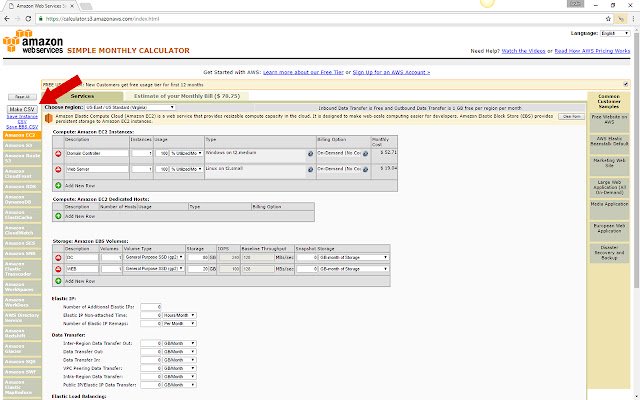Viewport: 640px width, 400px height.
Task: Load the Free Website on AWS sample
Action: click(609, 122)
